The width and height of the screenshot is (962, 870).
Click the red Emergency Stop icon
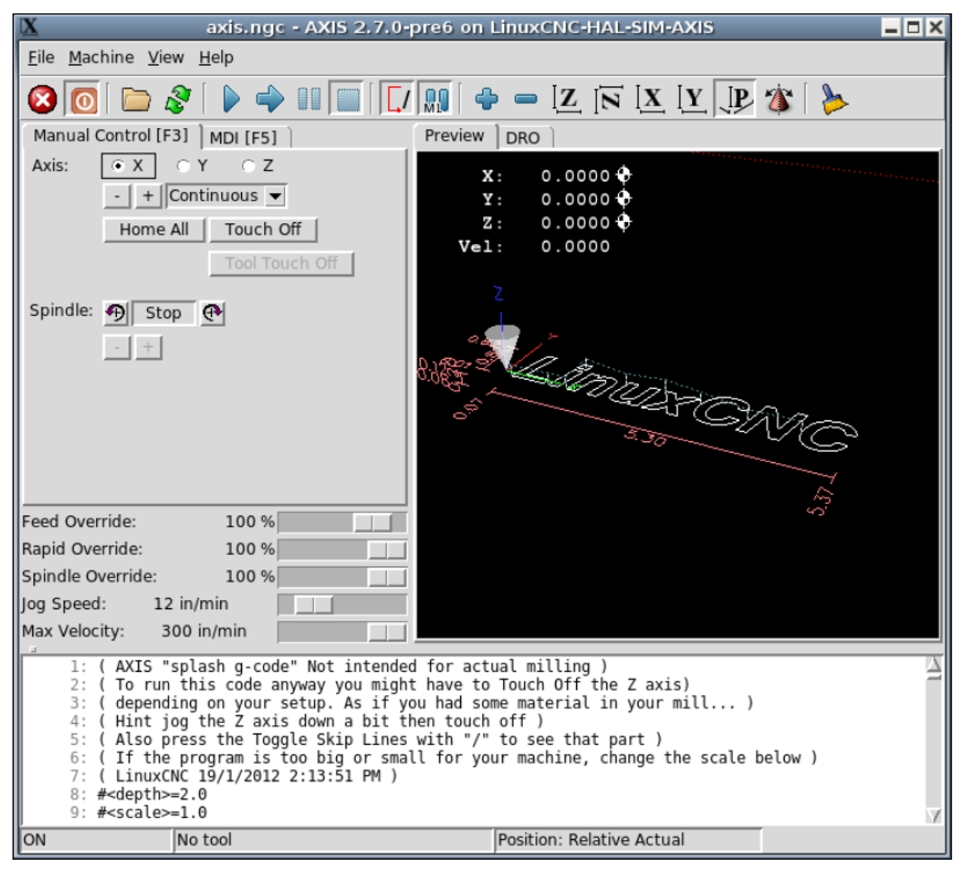tap(43, 99)
